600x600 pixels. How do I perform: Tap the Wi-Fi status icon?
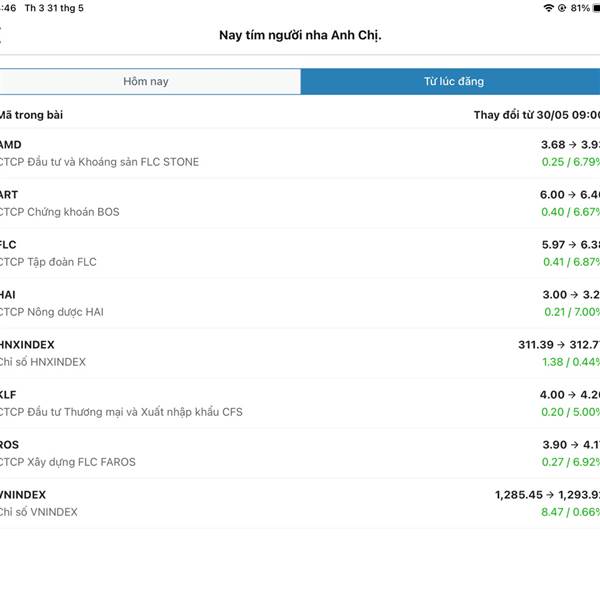point(549,8)
